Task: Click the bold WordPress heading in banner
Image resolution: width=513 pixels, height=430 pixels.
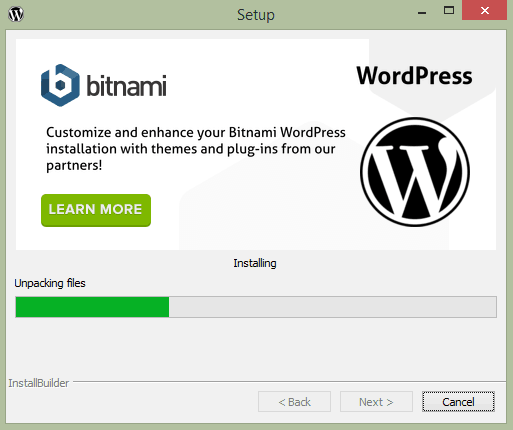Action: 414,76
